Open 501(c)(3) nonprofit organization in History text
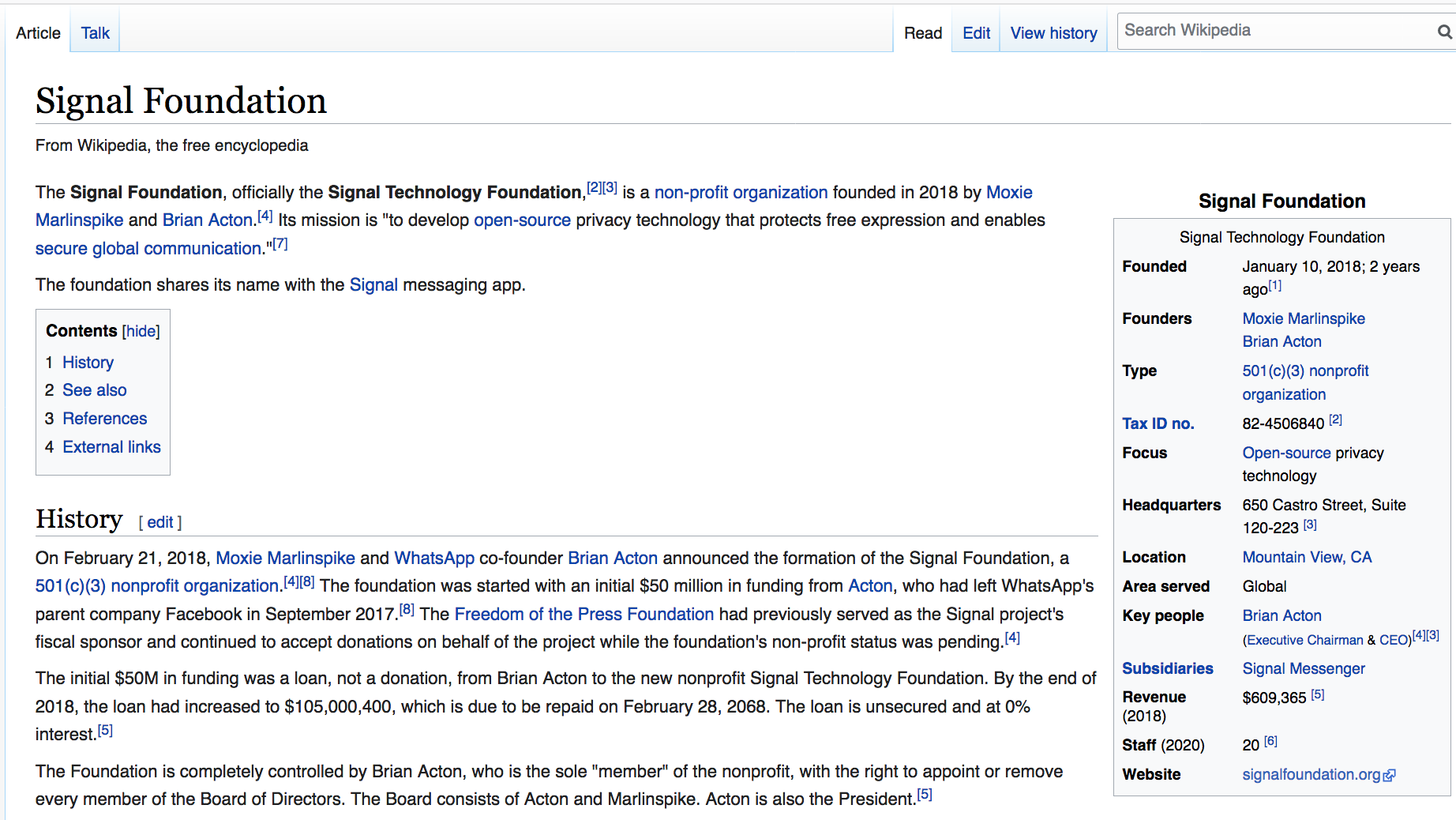 [x=156, y=586]
